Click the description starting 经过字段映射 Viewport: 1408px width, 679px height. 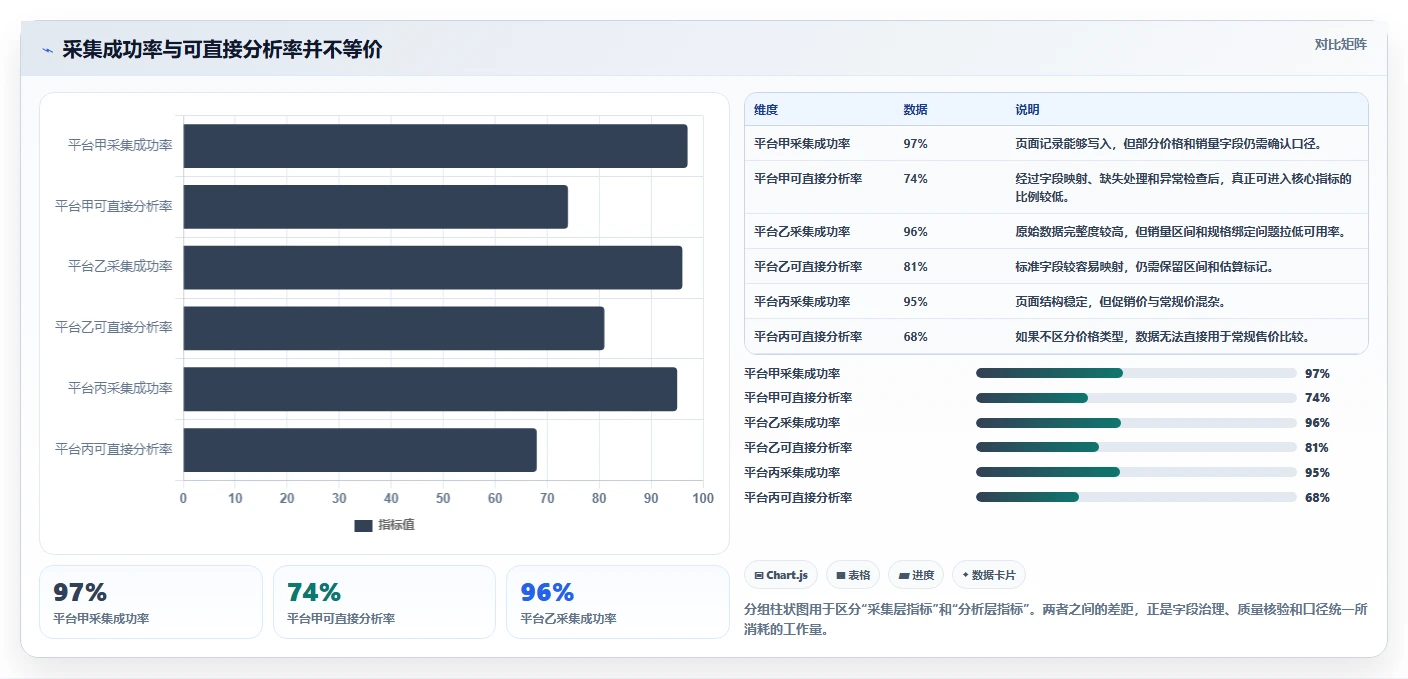[x=1183, y=188]
